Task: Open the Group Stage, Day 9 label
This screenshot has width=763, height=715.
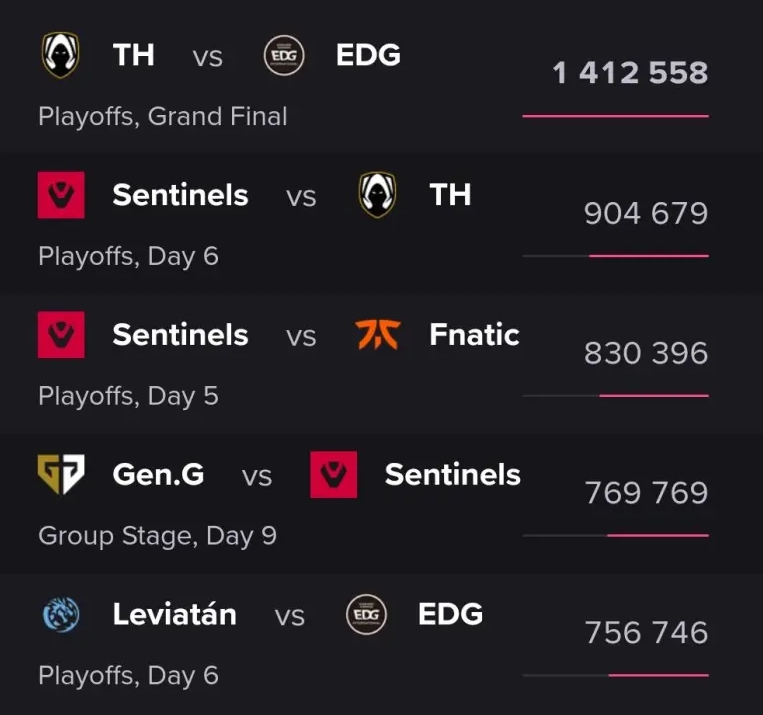Action: coord(157,536)
